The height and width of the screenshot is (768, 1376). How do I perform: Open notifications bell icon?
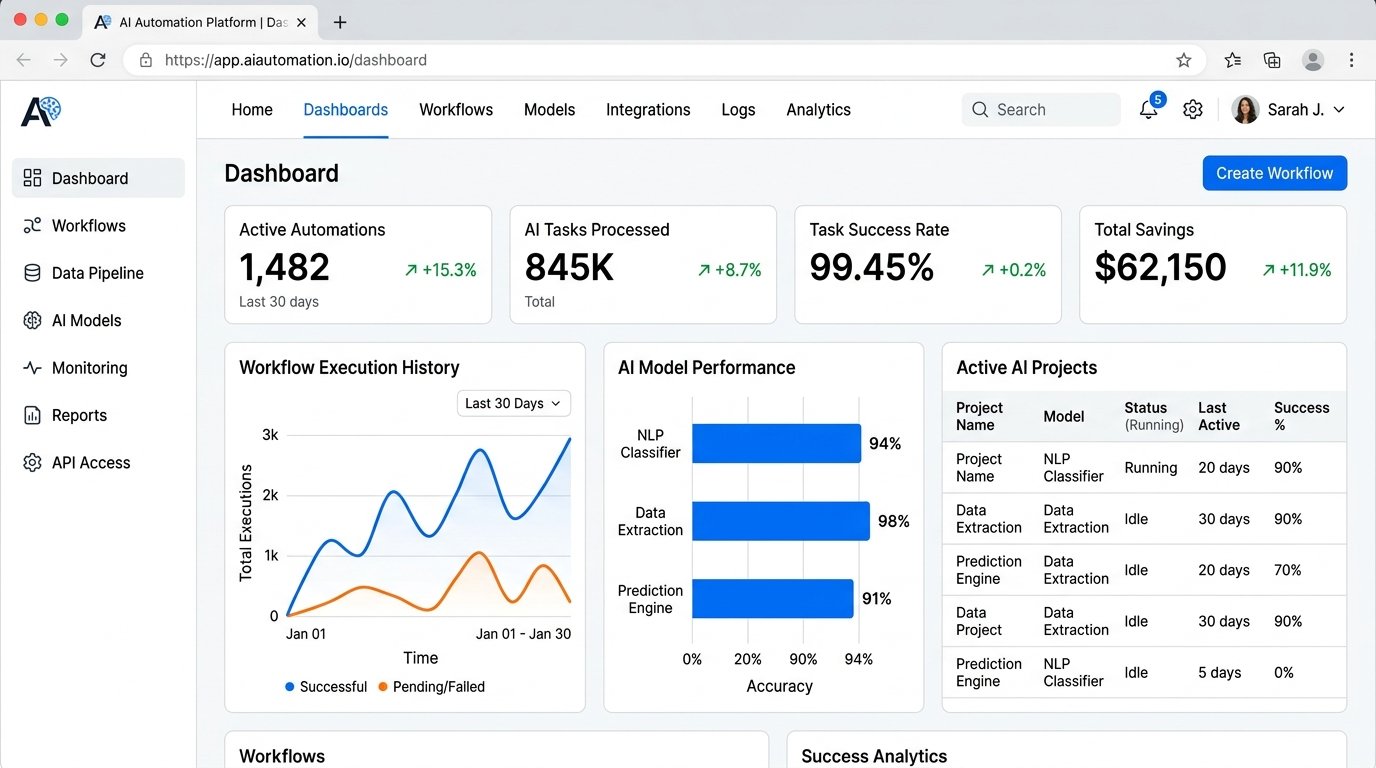click(x=1149, y=109)
